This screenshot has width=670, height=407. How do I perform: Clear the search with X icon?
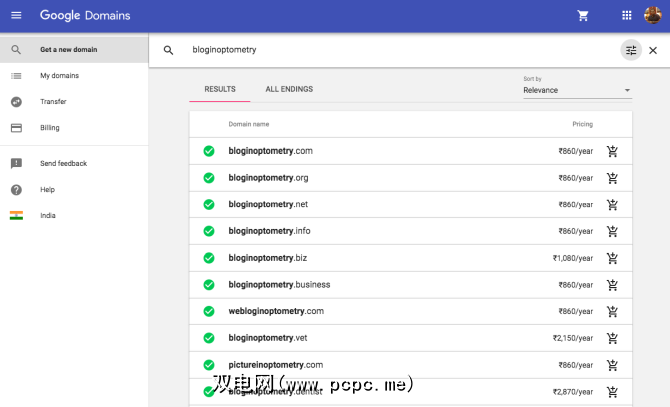653,50
